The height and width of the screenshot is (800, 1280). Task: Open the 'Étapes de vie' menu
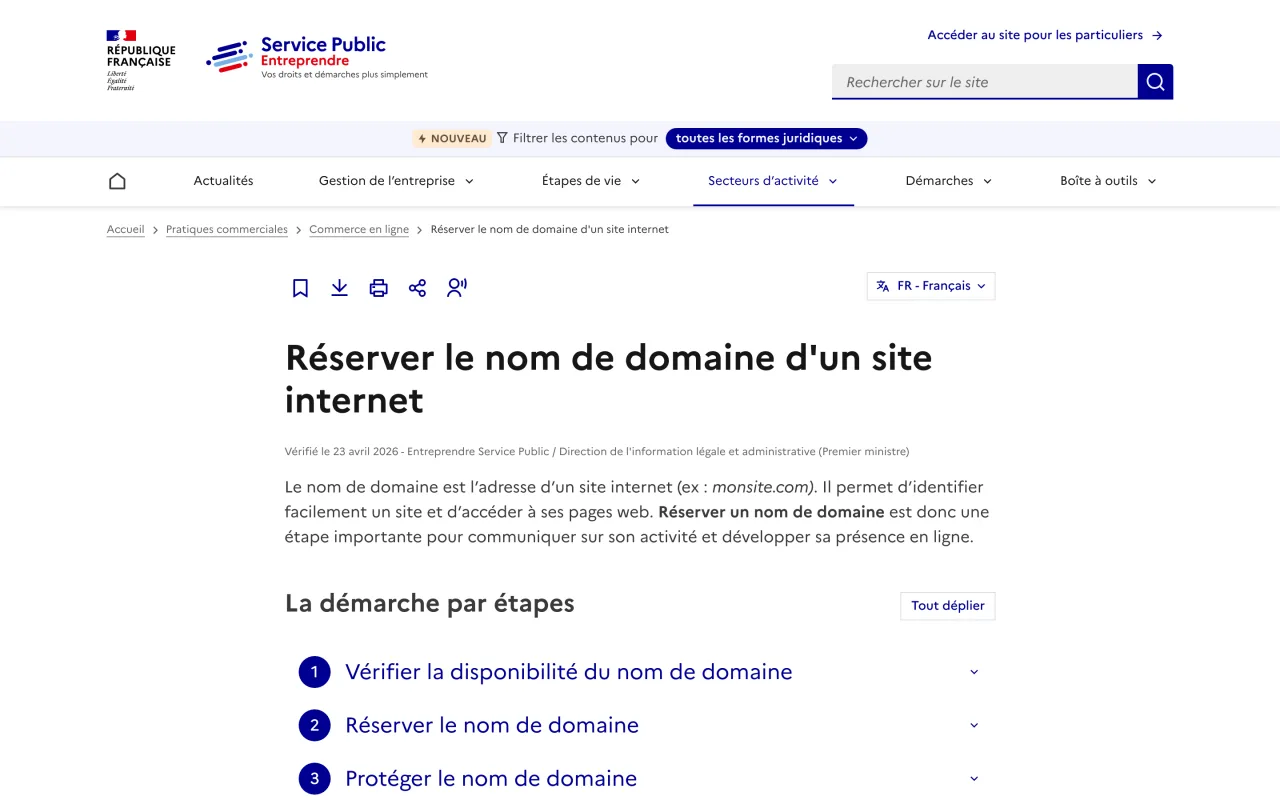point(591,181)
